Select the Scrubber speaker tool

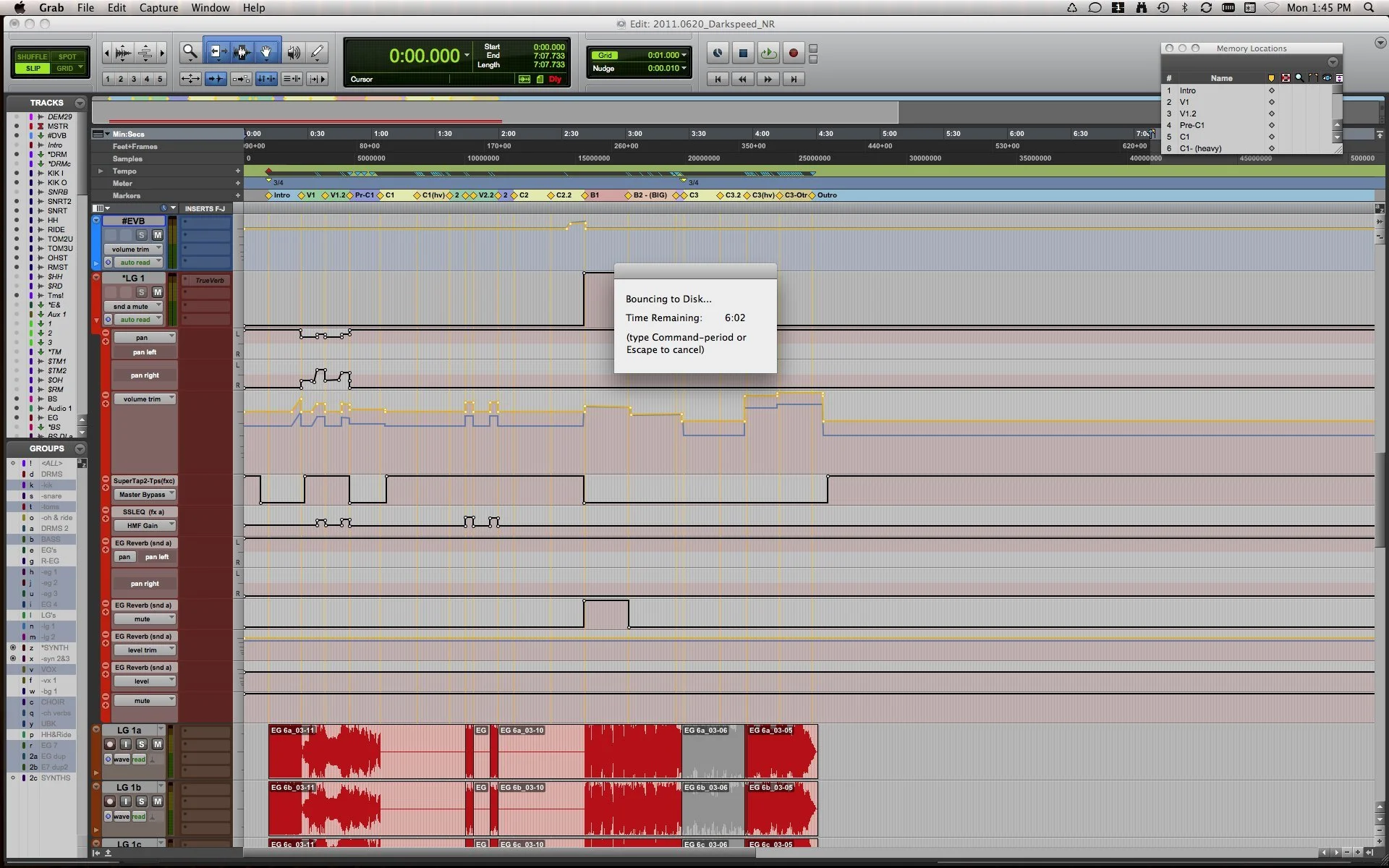pos(293,52)
